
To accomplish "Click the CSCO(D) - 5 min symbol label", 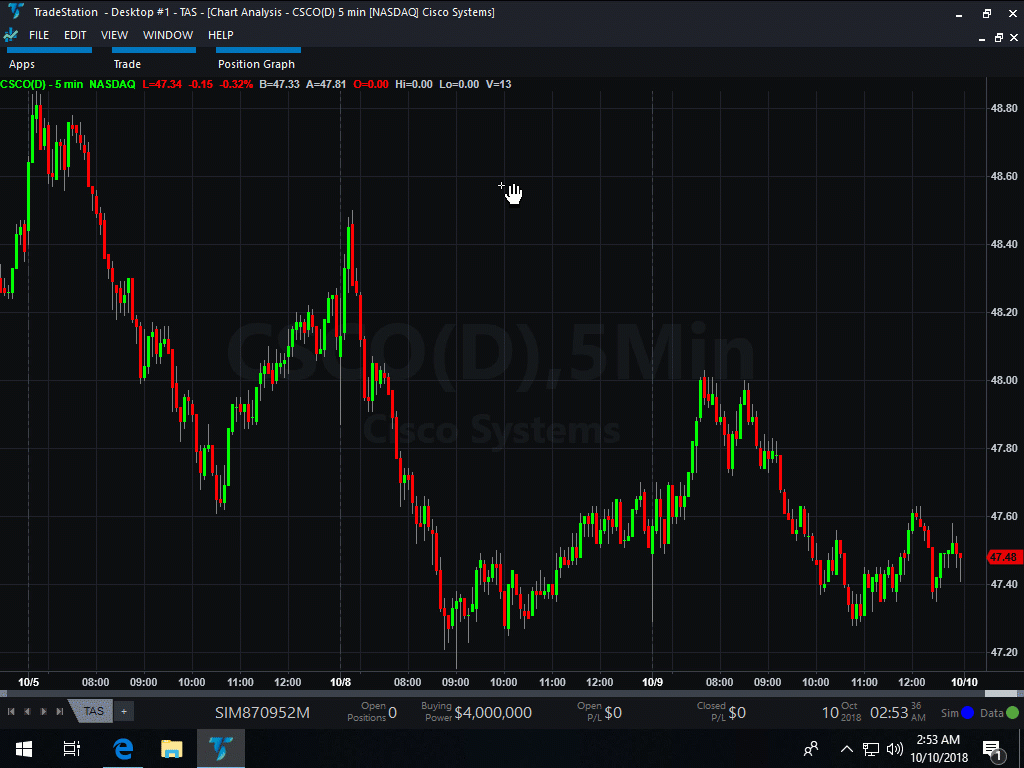I will pyautogui.click(x=42, y=84).
